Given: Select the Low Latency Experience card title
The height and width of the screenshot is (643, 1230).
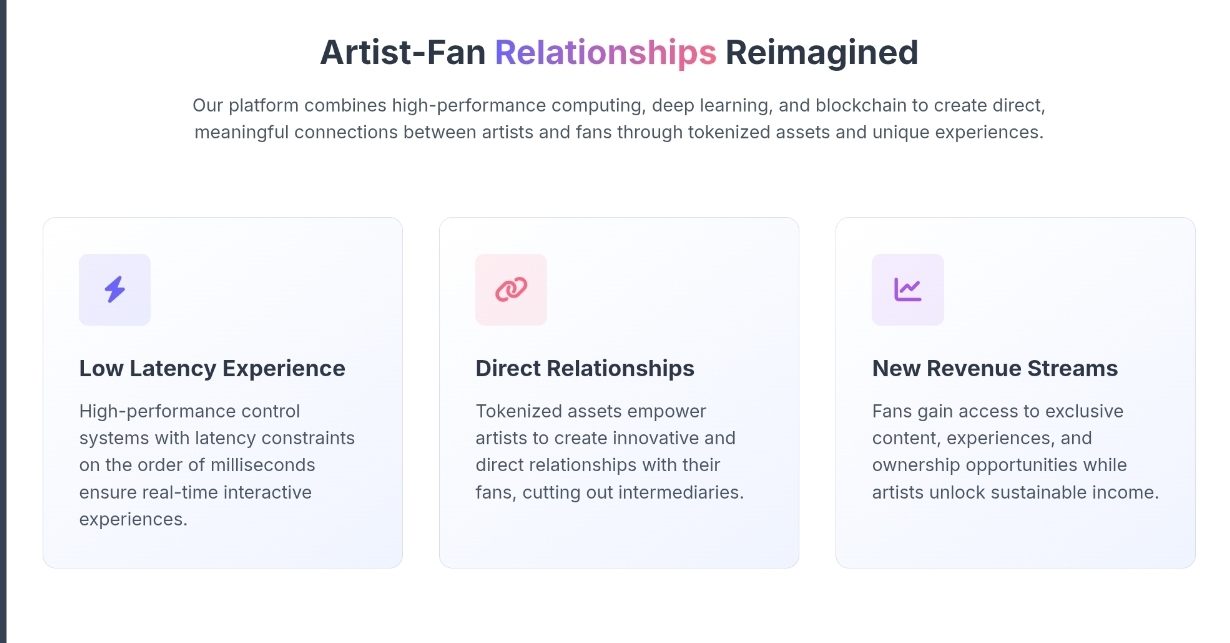Looking at the screenshot, I should coord(212,368).
